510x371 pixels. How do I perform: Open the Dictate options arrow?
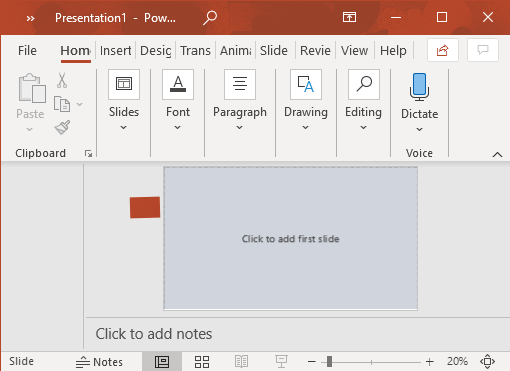click(420, 129)
